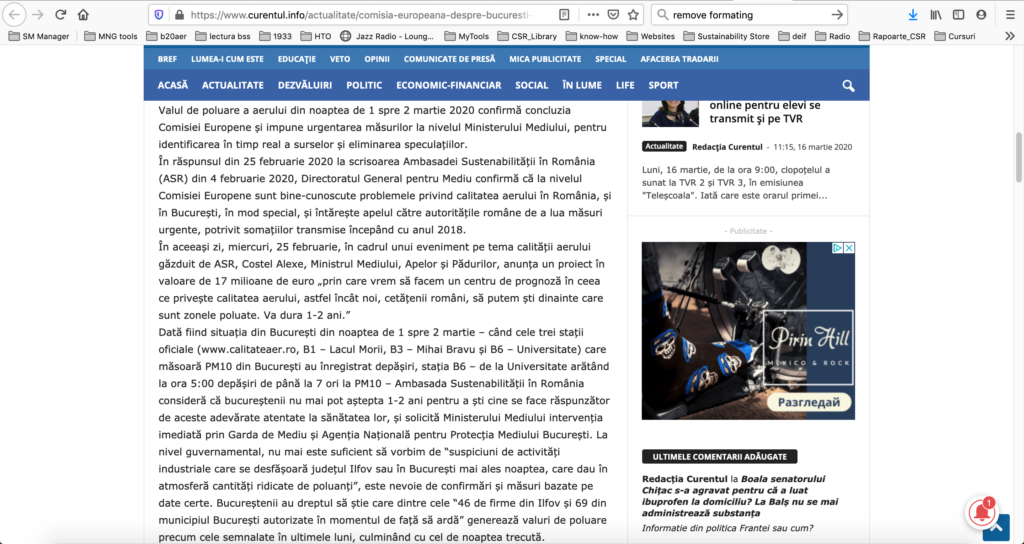Open the DEZVĂLUIRI section

(305, 86)
